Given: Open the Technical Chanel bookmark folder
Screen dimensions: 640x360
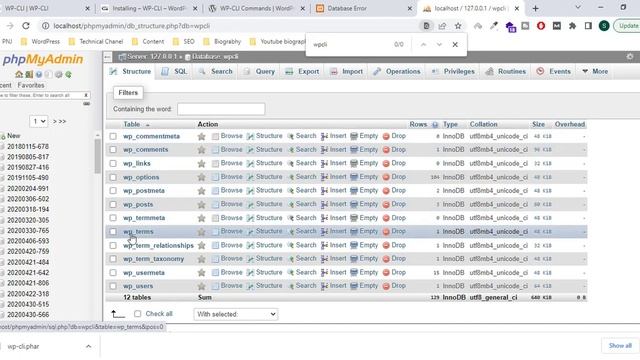Looking at the screenshot, I should coord(96,42).
